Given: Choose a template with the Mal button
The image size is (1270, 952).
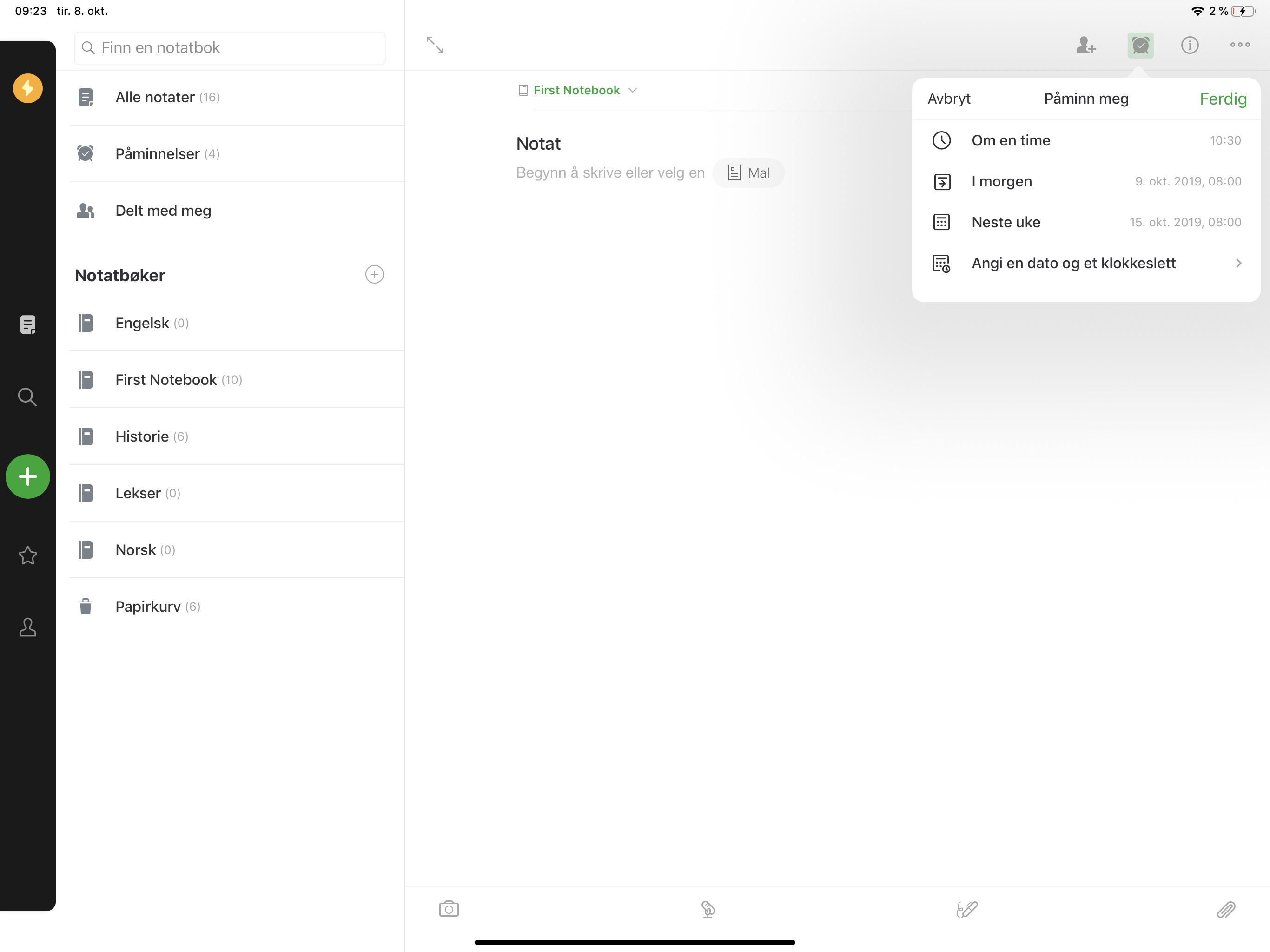Looking at the screenshot, I should pyautogui.click(x=748, y=173).
